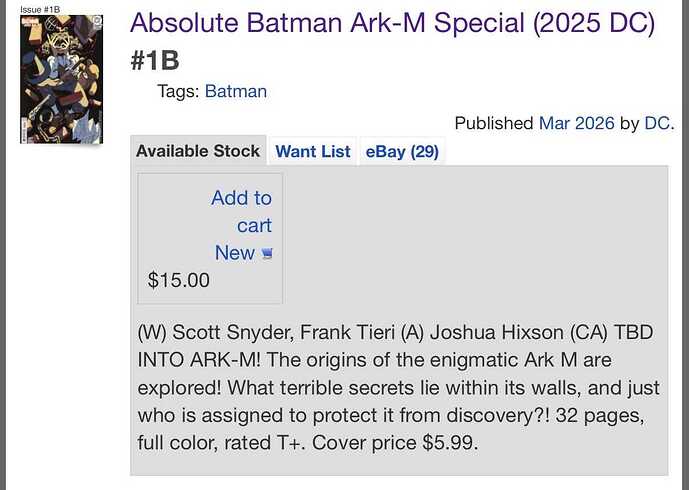The image size is (689, 490).
Task: Open the Mar 2026 publication date link
Action: [x=576, y=123]
